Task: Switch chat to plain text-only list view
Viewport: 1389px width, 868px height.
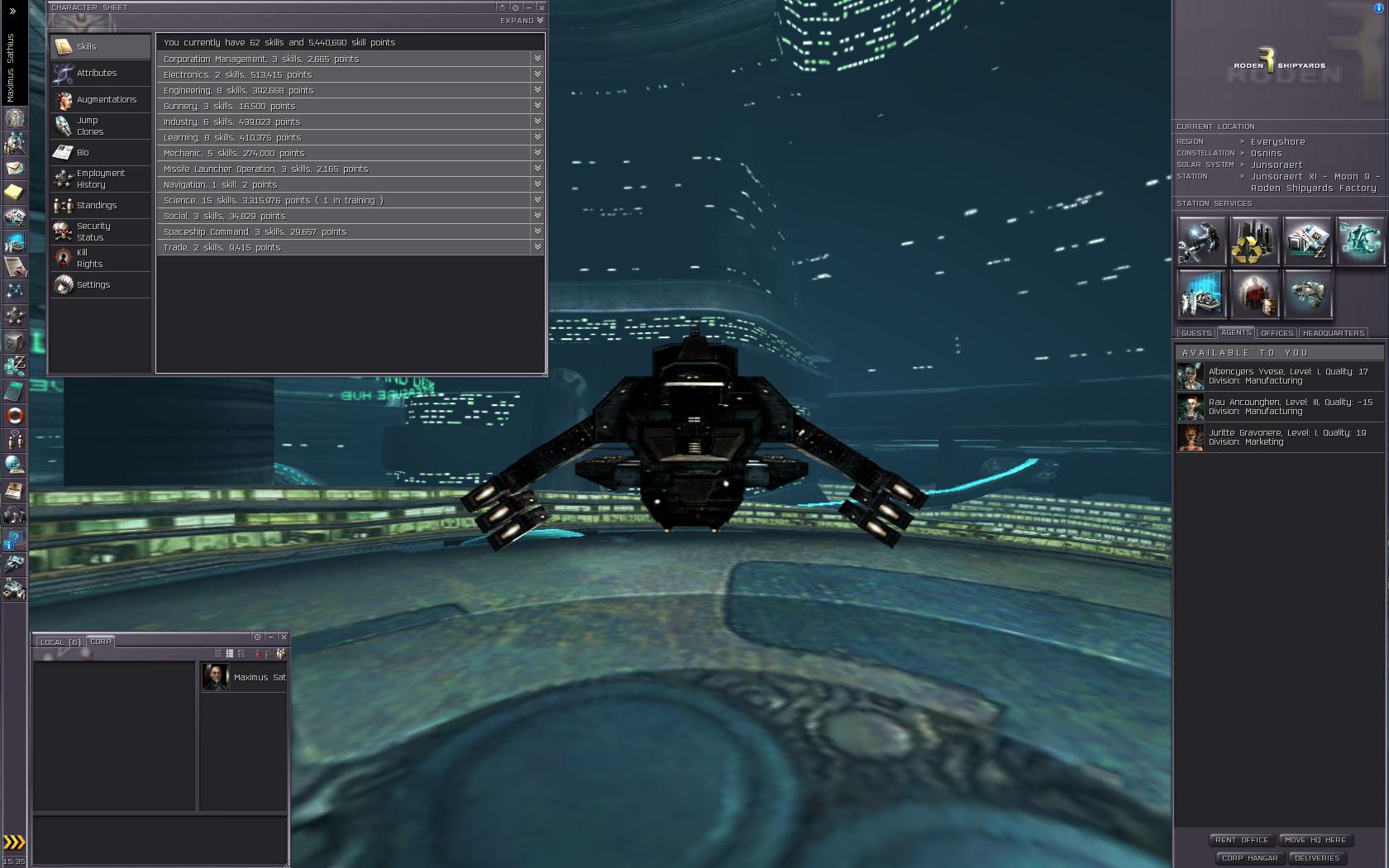Action: pos(218,654)
